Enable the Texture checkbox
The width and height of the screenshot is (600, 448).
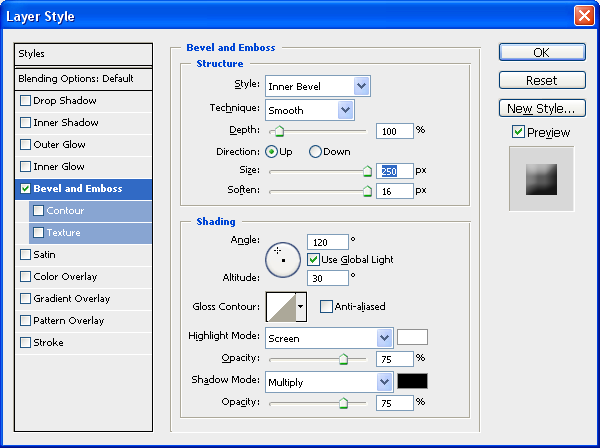pos(38,233)
